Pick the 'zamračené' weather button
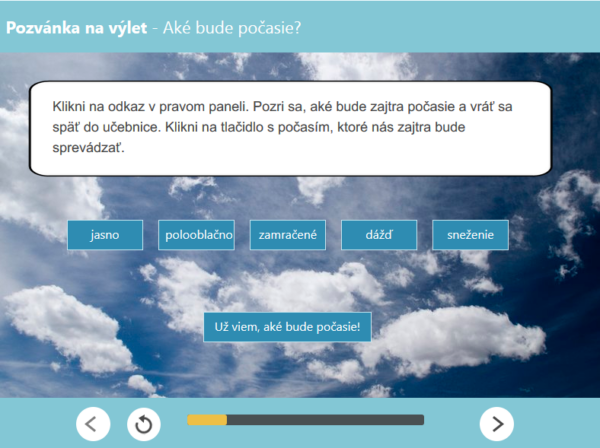 288,235
